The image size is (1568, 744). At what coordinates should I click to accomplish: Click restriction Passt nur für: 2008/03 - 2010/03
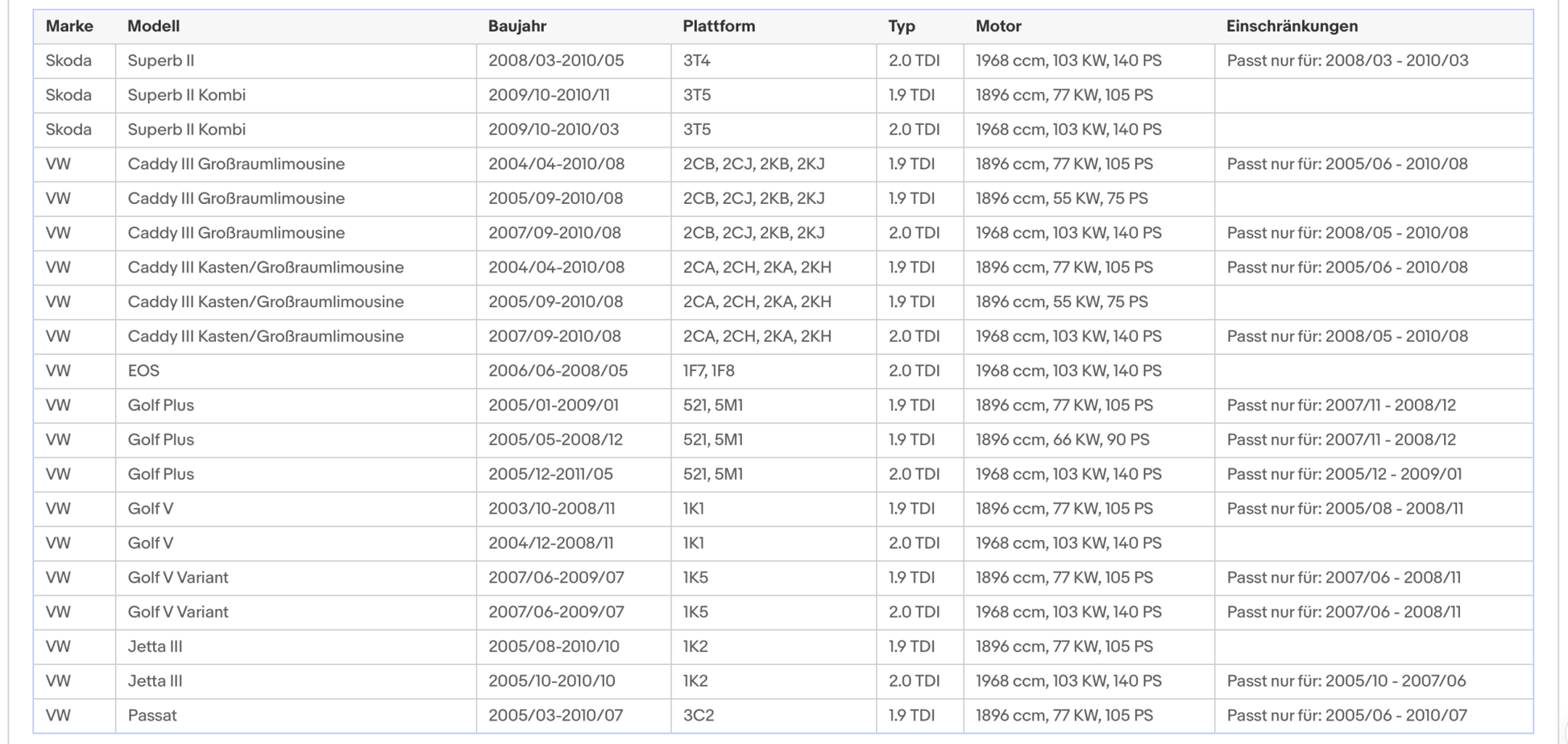pyautogui.click(x=1347, y=61)
